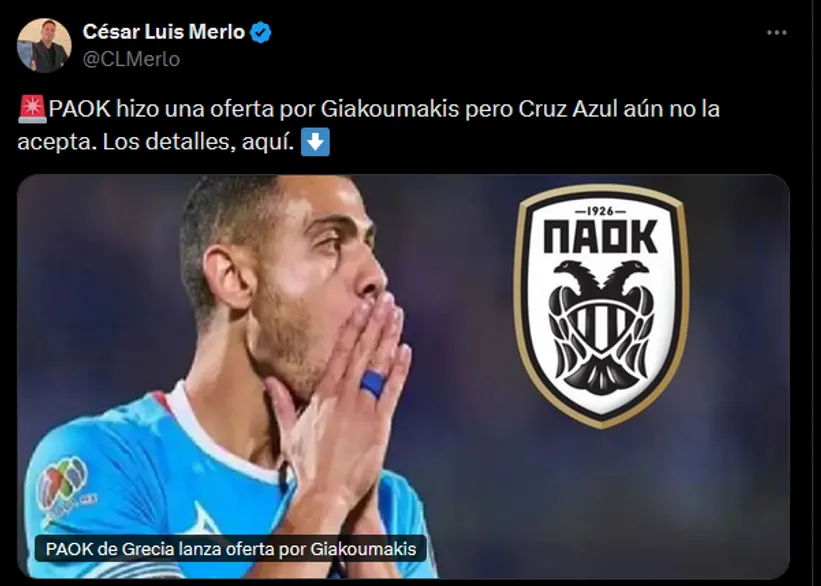Click the 1926 year on the crest
The width and height of the screenshot is (821, 586).
click(x=601, y=211)
